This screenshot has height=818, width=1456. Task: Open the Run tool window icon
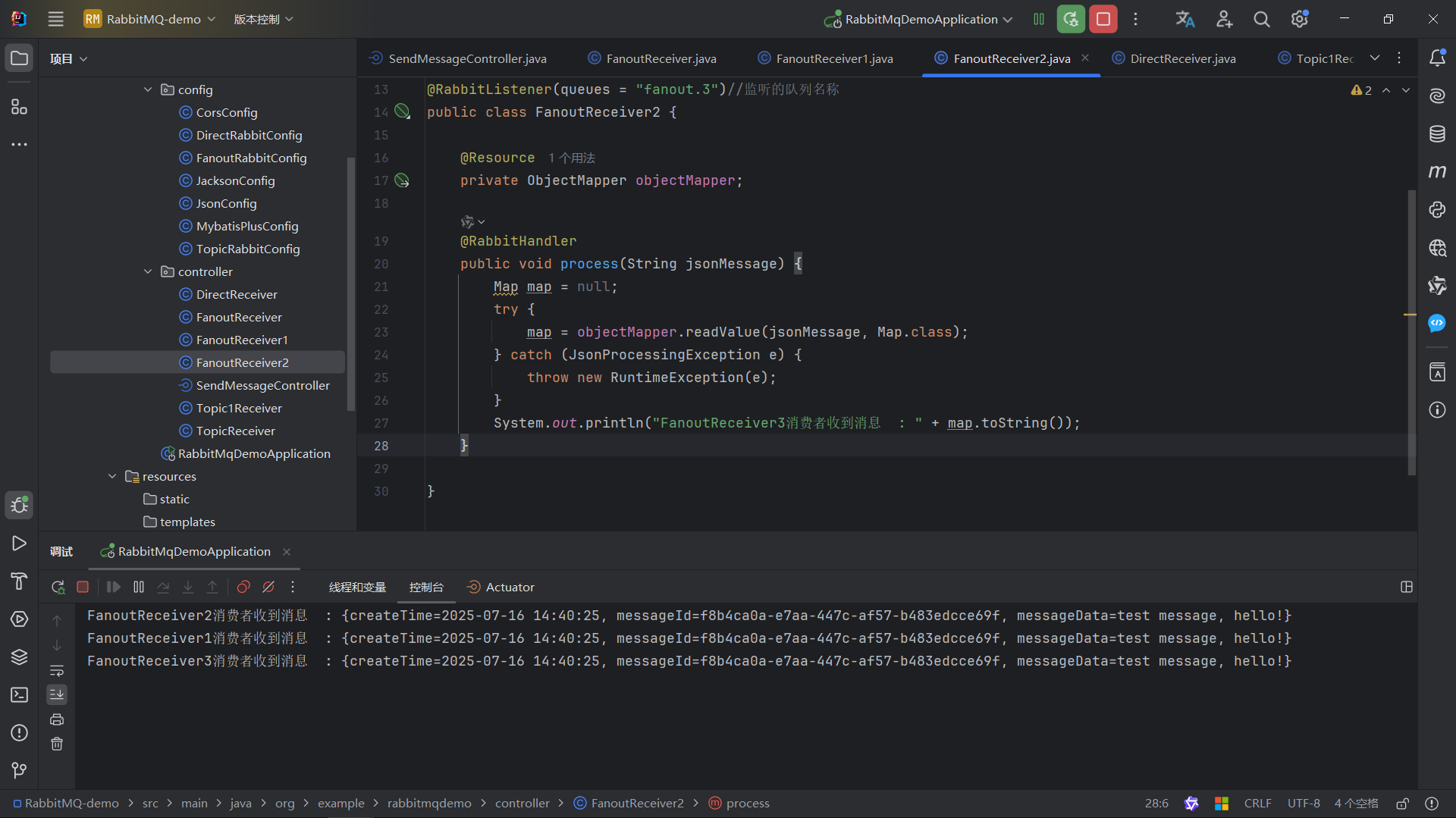tap(19, 543)
